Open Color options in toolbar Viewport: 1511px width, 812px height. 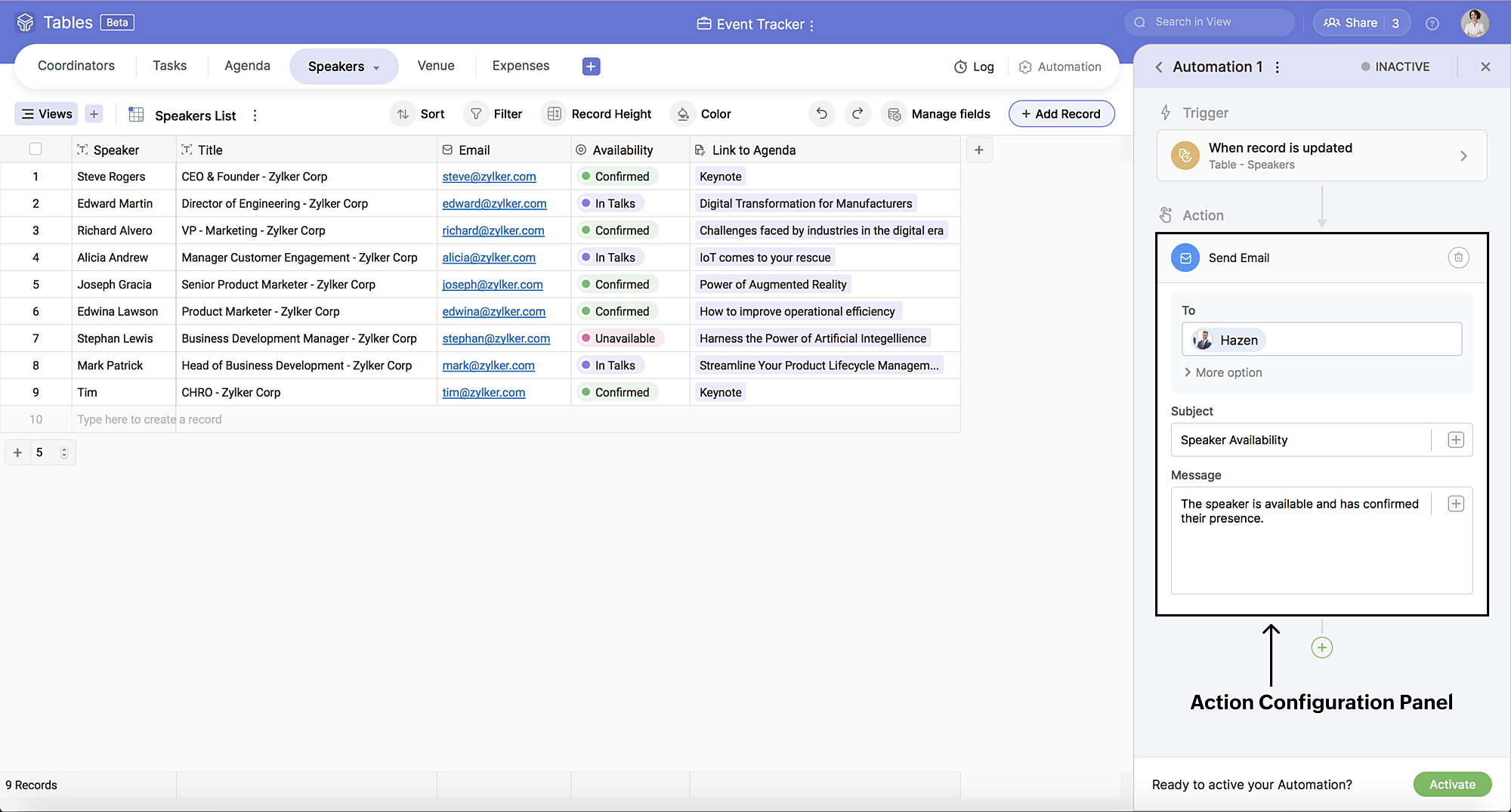click(703, 114)
